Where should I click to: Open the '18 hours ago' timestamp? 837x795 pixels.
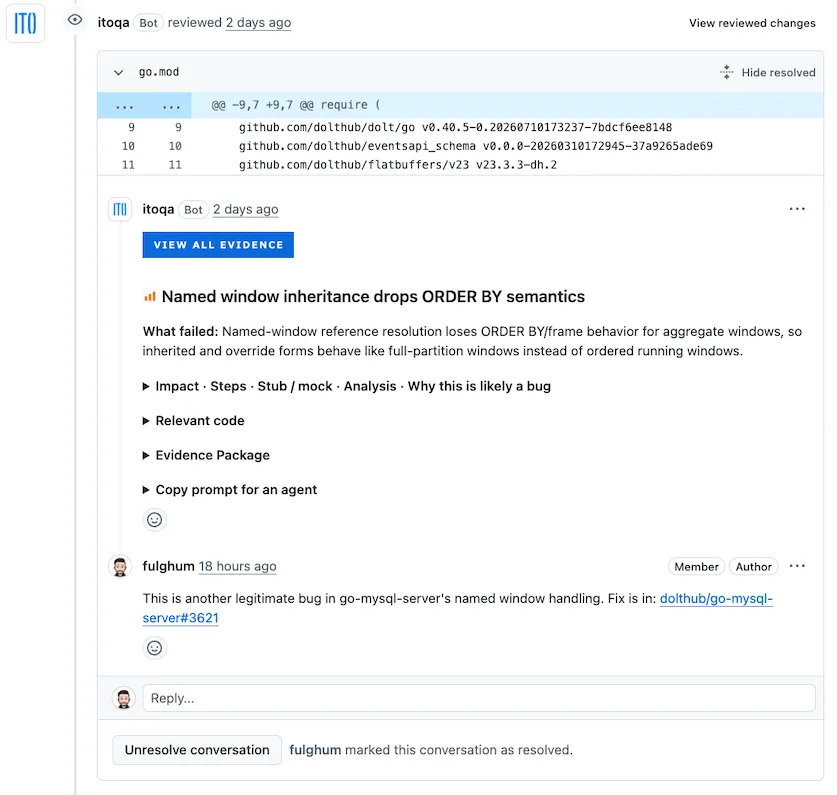pos(238,566)
